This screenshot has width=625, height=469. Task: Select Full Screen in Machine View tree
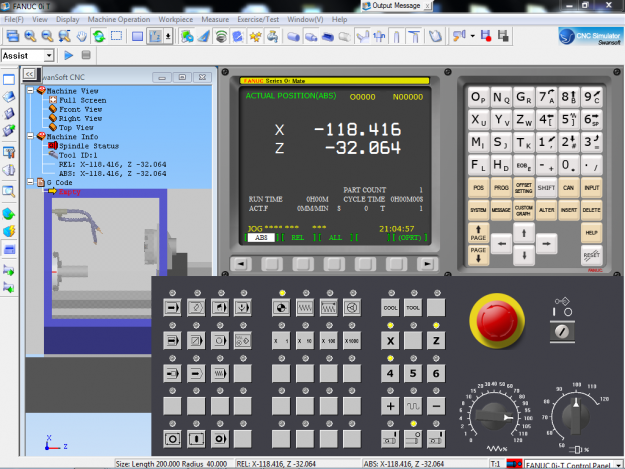83,100
